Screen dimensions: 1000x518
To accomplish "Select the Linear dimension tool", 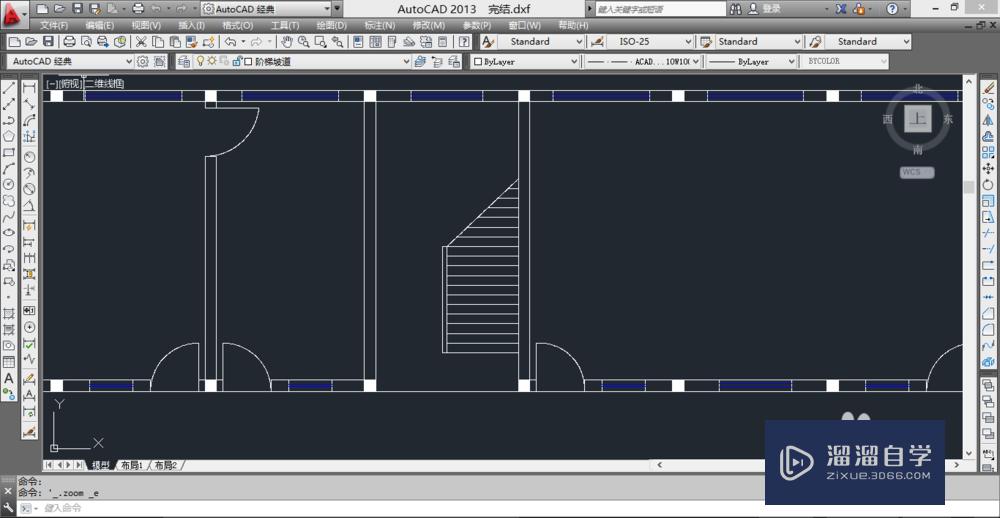I will [x=29, y=88].
